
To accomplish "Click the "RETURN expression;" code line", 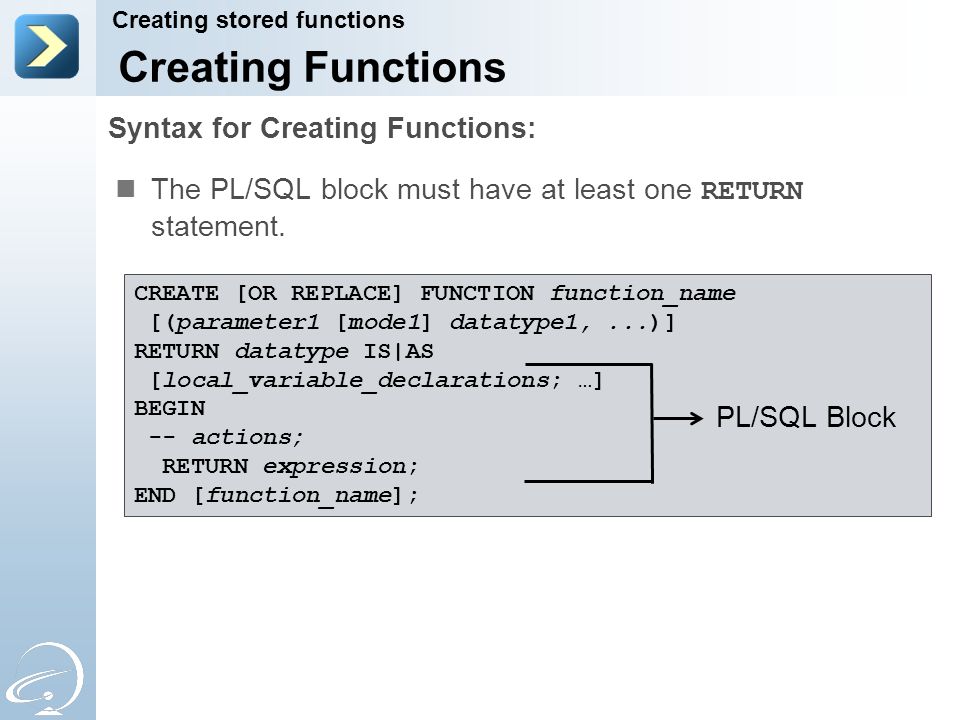I will click(290, 467).
